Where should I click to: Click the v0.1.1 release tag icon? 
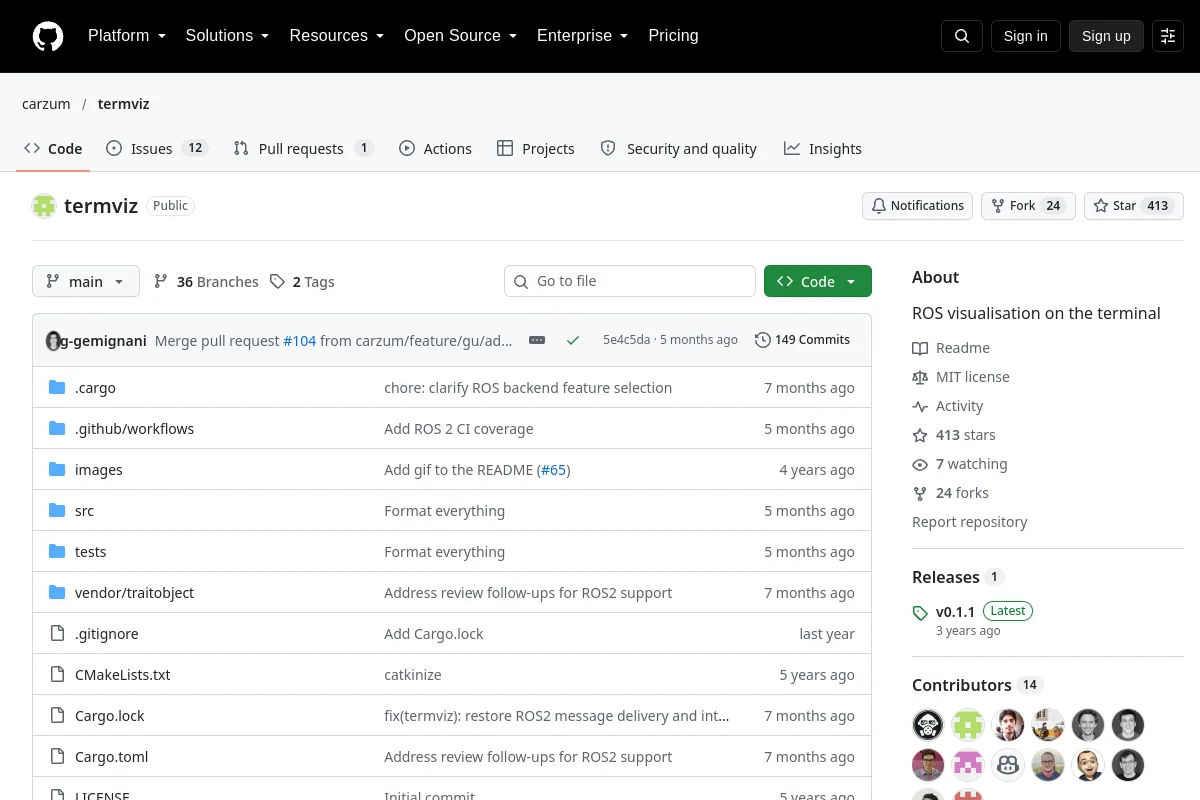920,612
